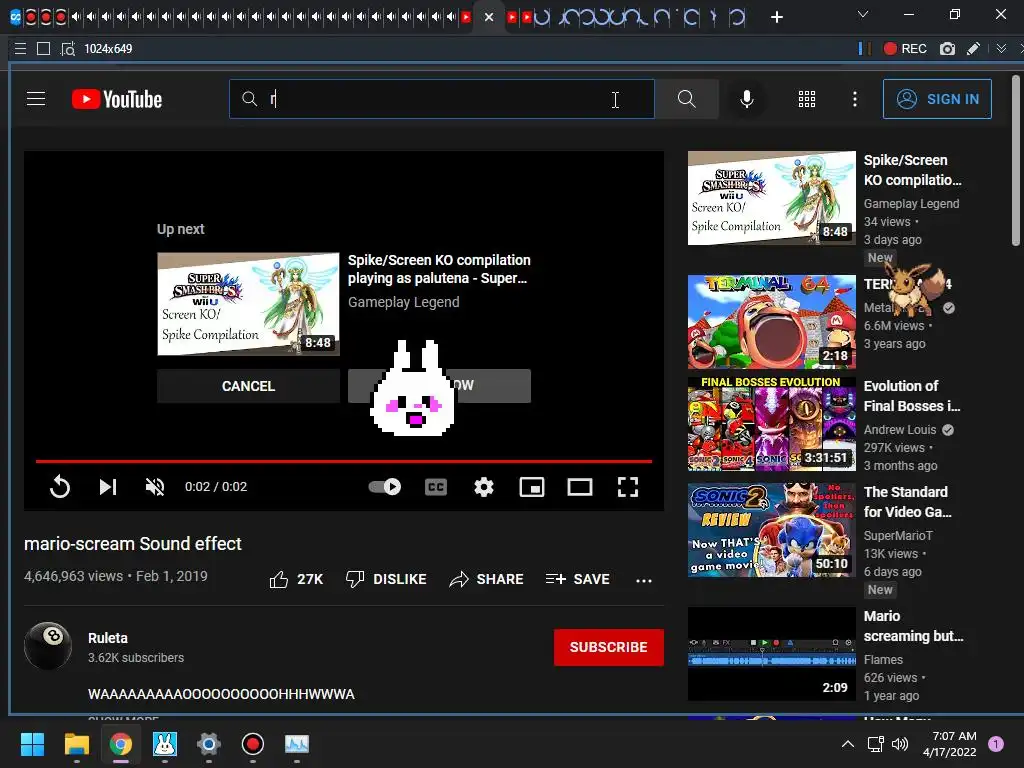Open the red record app on taskbar
The height and width of the screenshot is (768, 1024).
point(253,744)
